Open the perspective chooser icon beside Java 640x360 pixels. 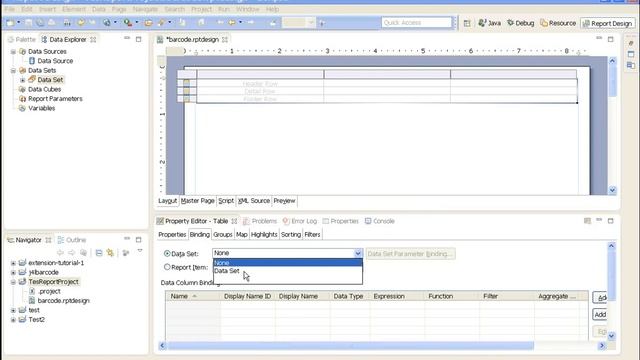(467, 23)
